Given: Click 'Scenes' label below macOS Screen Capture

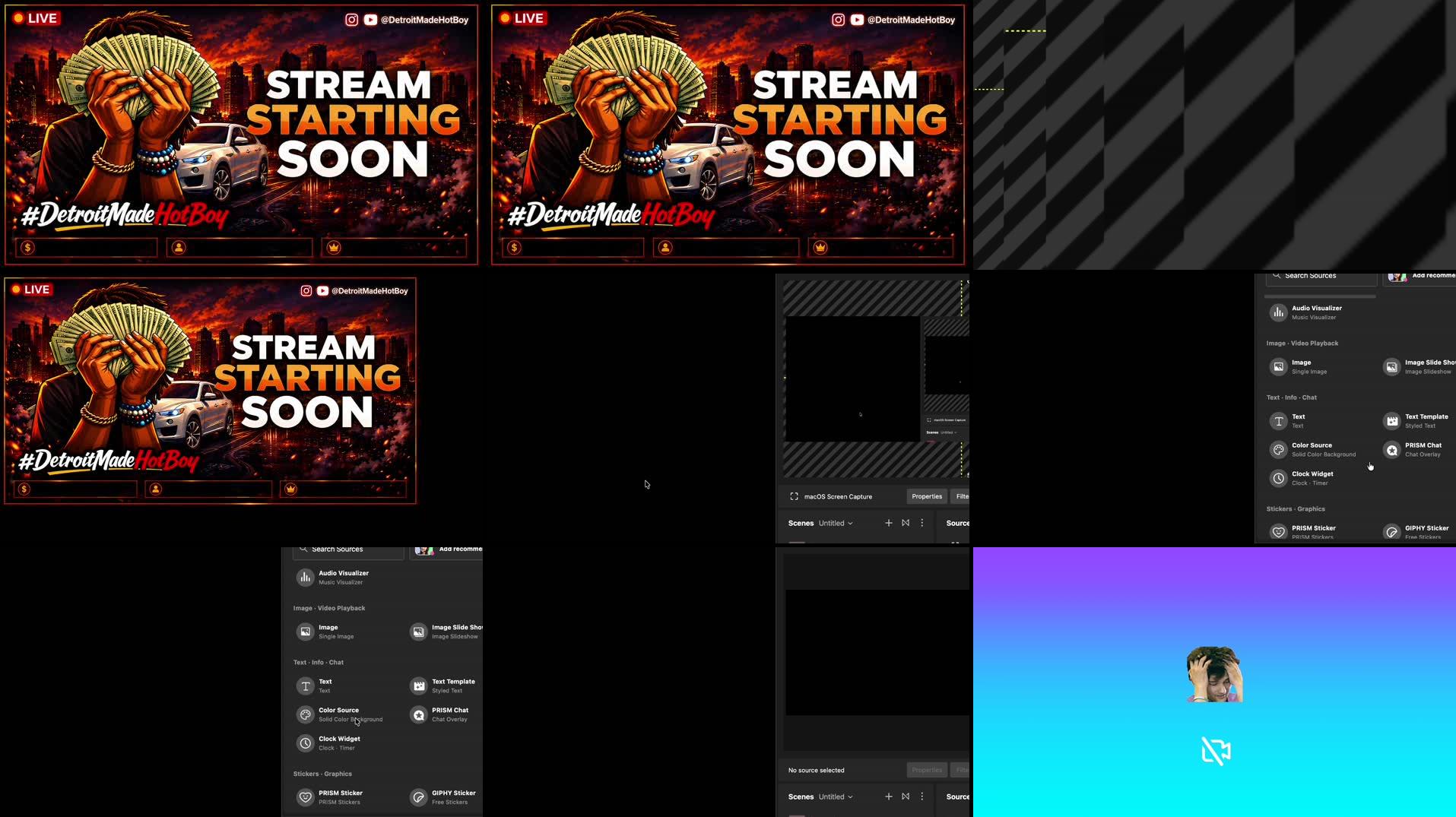Looking at the screenshot, I should 801,523.
